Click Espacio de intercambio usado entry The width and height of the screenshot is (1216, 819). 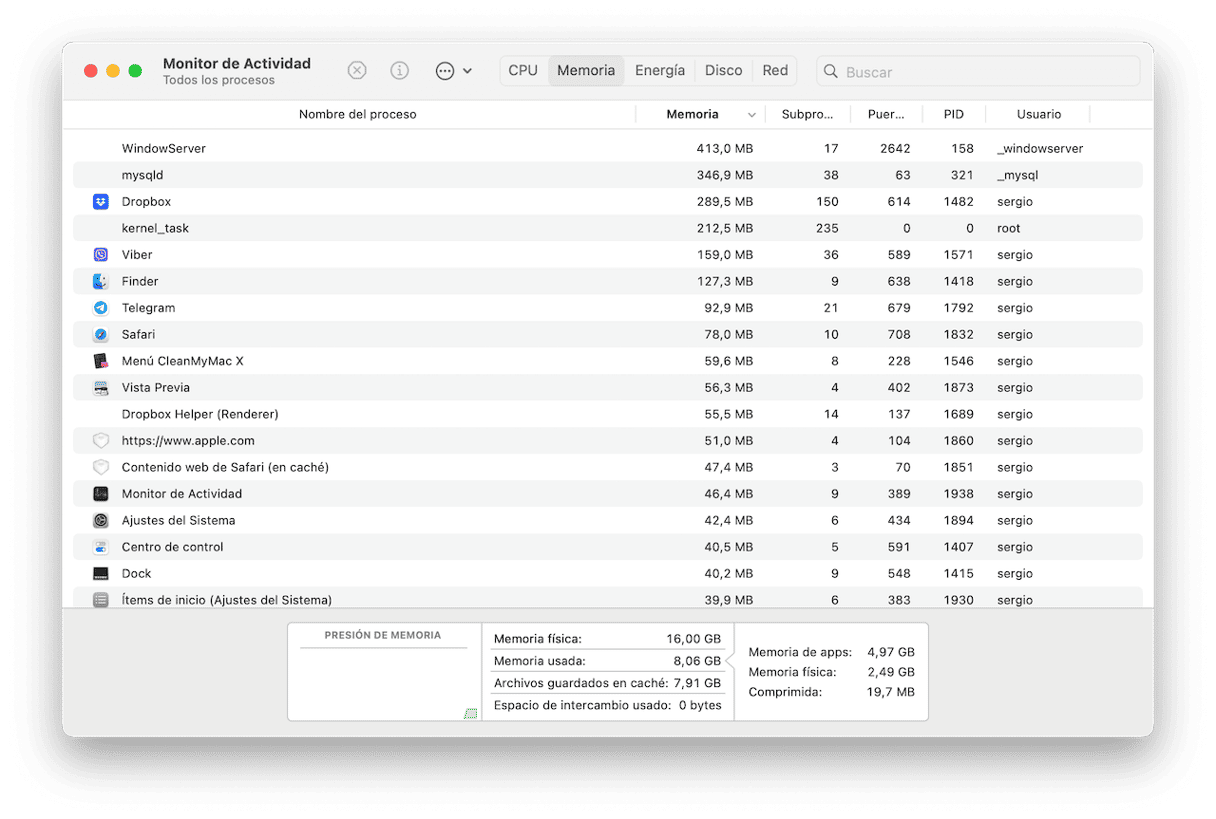coord(607,706)
